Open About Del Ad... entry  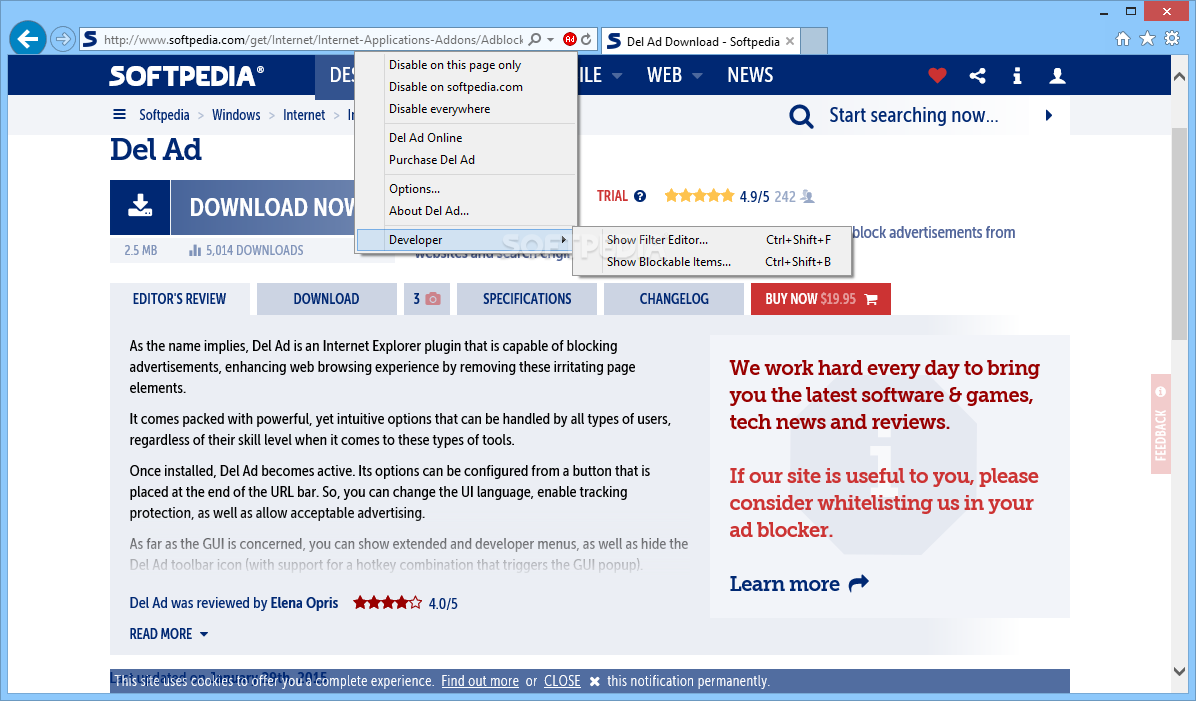pos(466,211)
